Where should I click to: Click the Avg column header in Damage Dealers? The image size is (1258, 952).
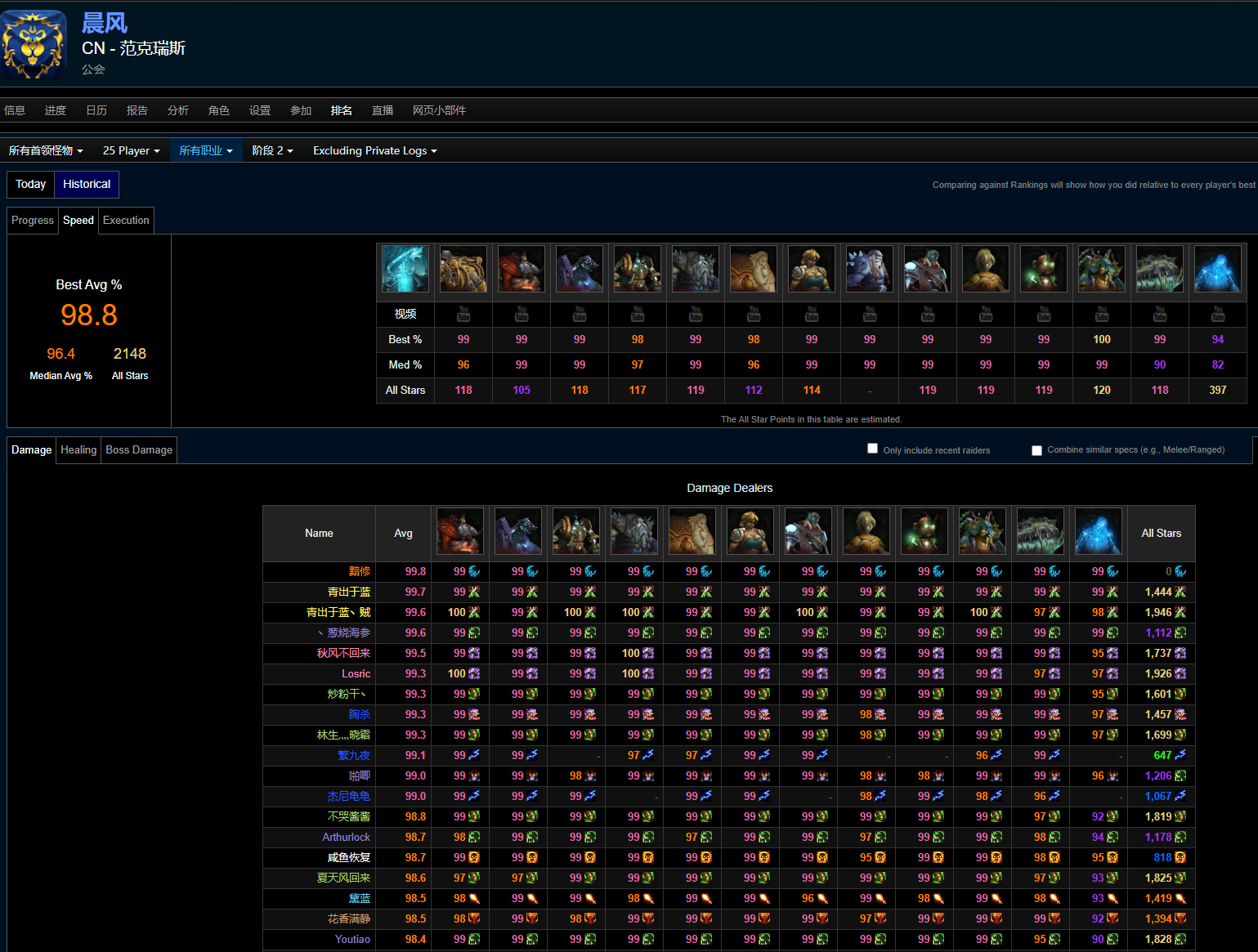pos(403,534)
